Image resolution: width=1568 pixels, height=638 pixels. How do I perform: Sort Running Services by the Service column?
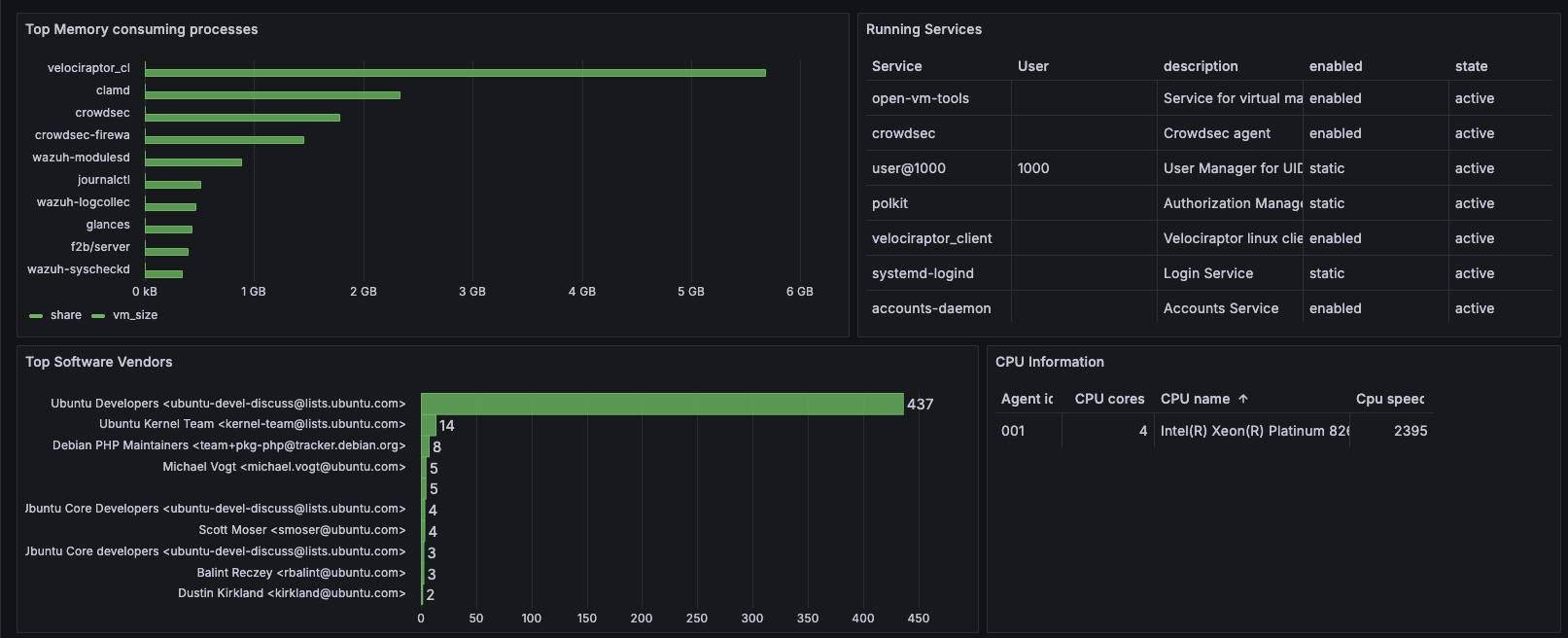[x=897, y=66]
